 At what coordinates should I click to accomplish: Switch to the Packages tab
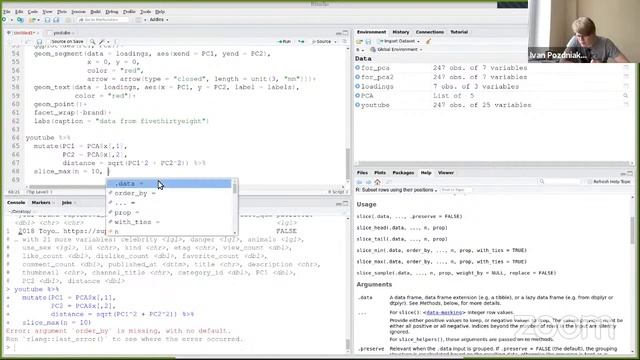click(x=403, y=173)
